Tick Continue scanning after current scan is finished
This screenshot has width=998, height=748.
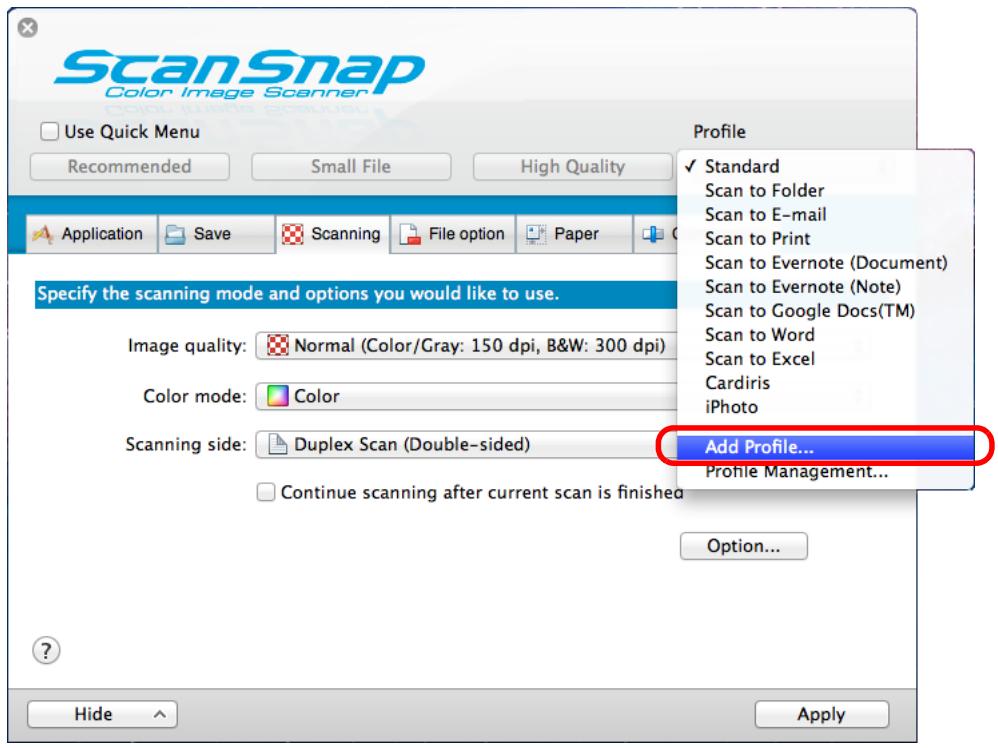pos(265,492)
